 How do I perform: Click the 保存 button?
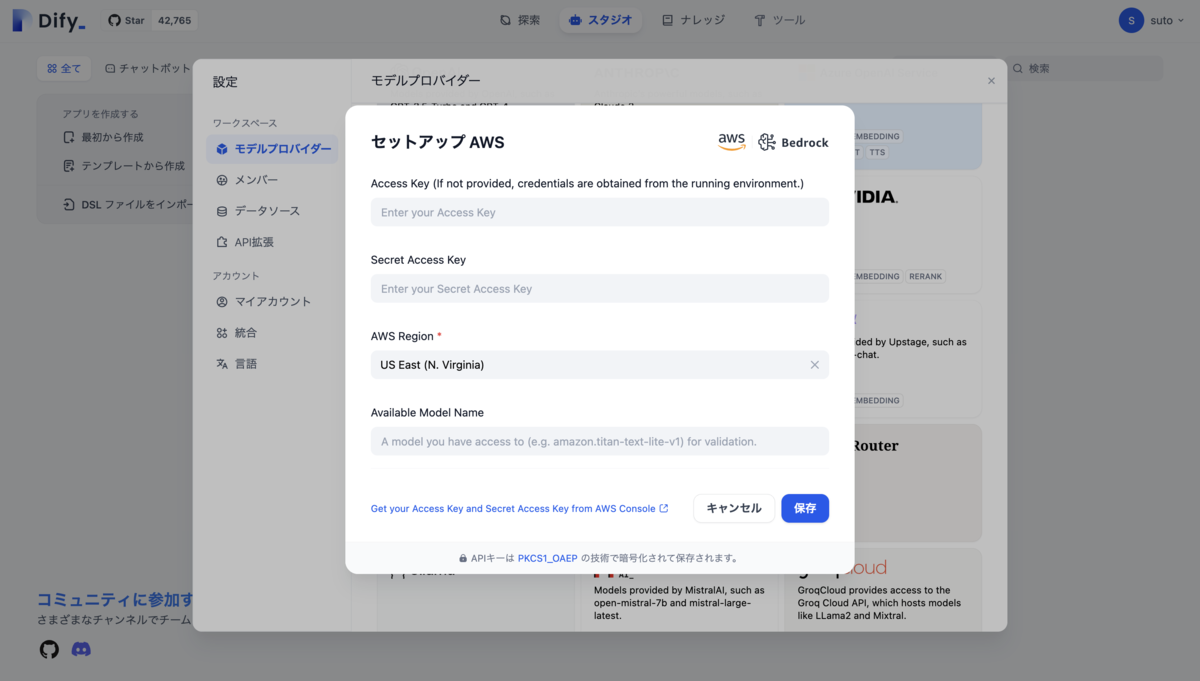tap(805, 508)
